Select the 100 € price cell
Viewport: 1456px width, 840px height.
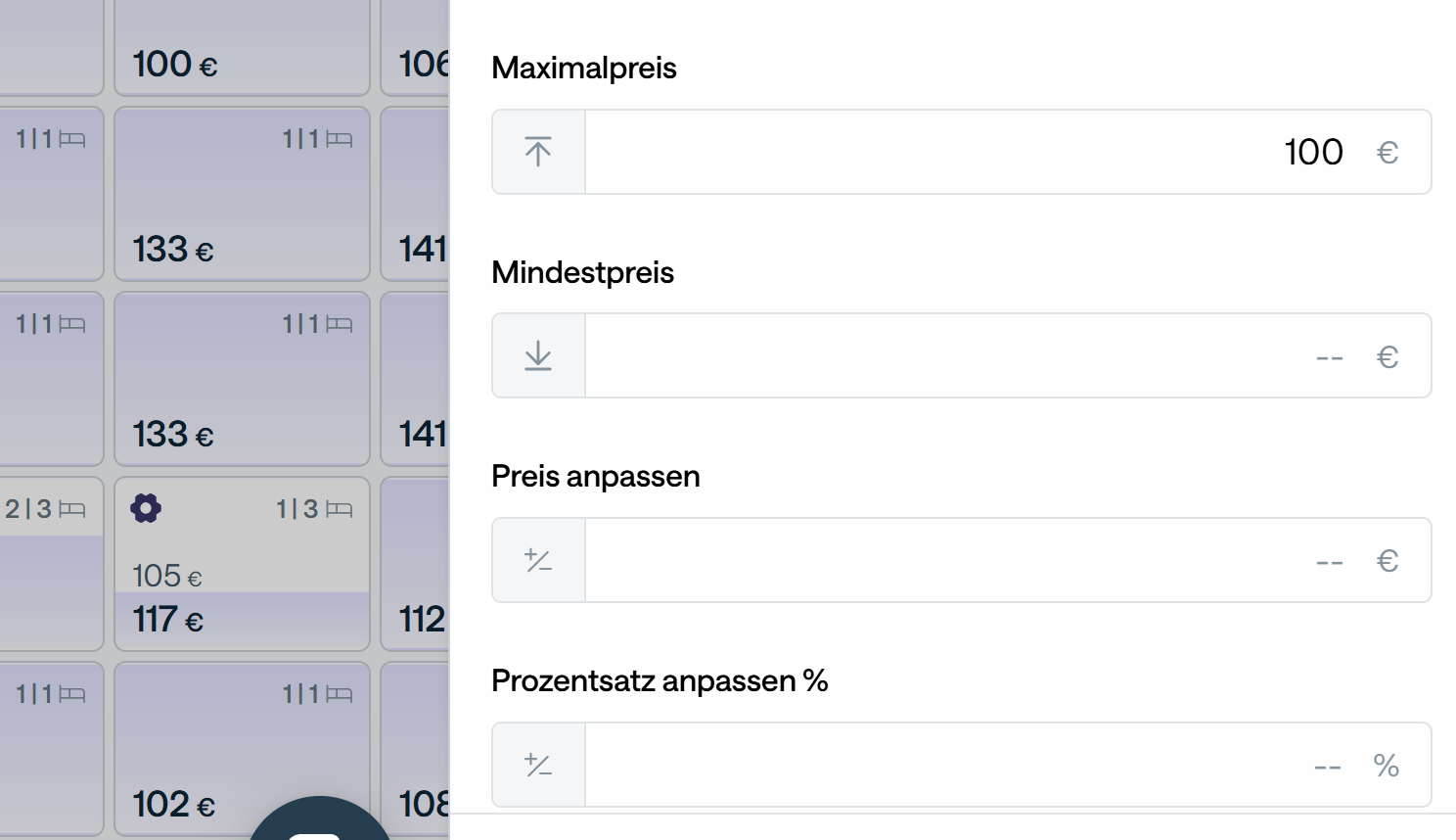pos(242,49)
